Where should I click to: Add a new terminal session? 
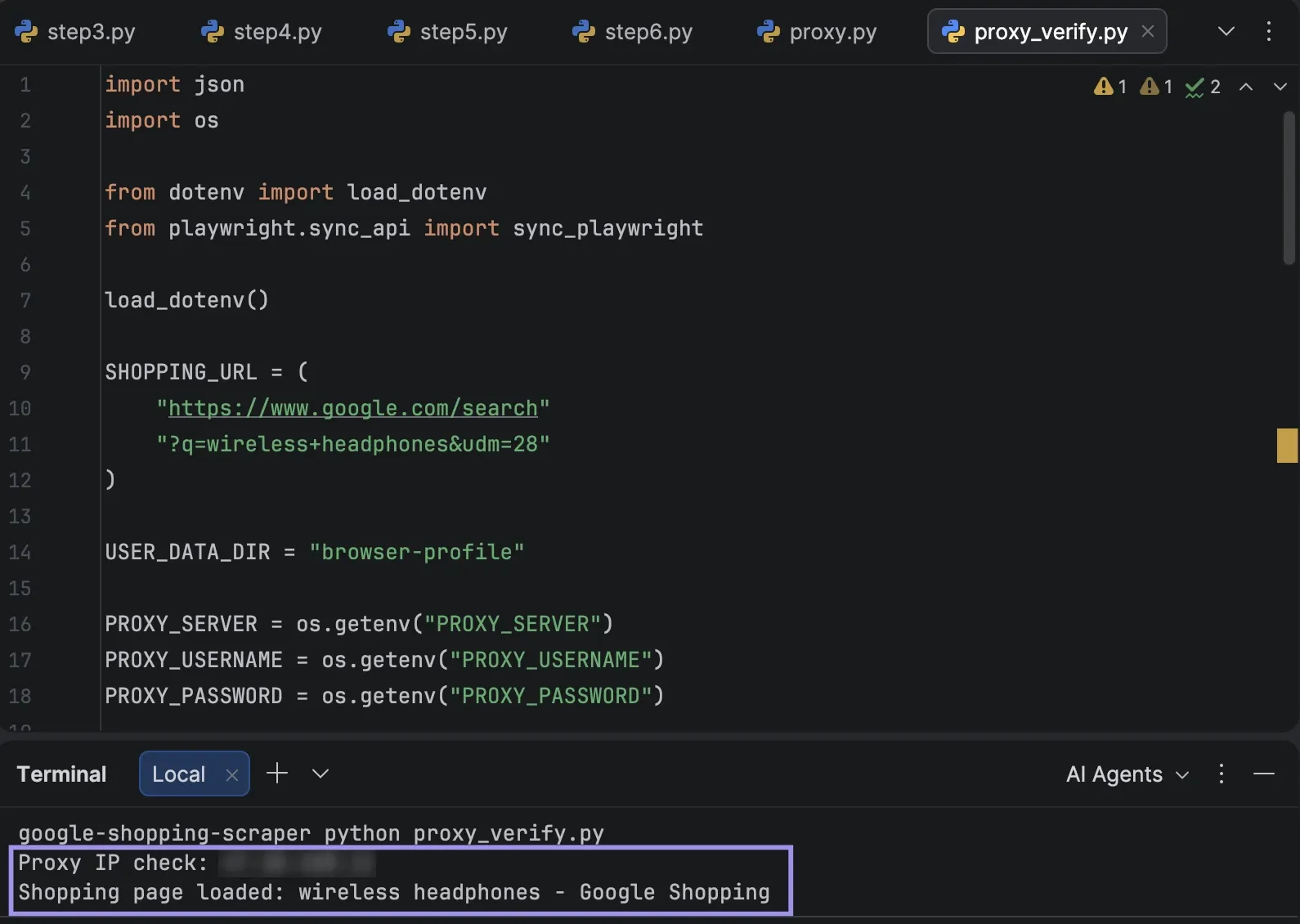click(277, 773)
